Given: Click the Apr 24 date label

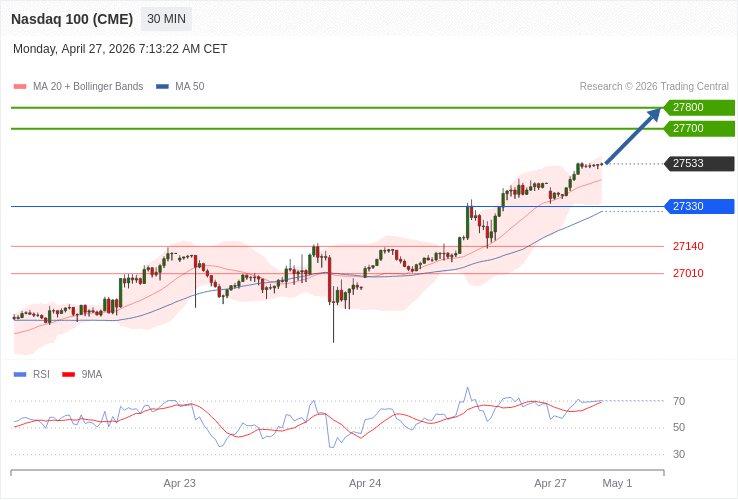Looking at the screenshot, I should click(365, 483).
